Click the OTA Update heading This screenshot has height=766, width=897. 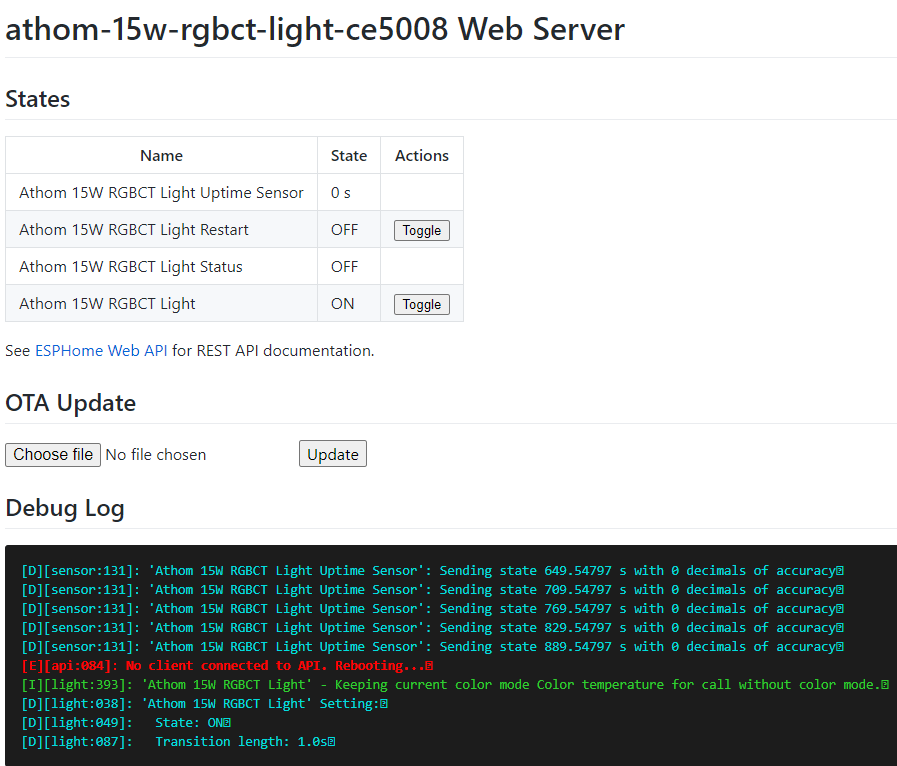pyautogui.click(x=70, y=403)
